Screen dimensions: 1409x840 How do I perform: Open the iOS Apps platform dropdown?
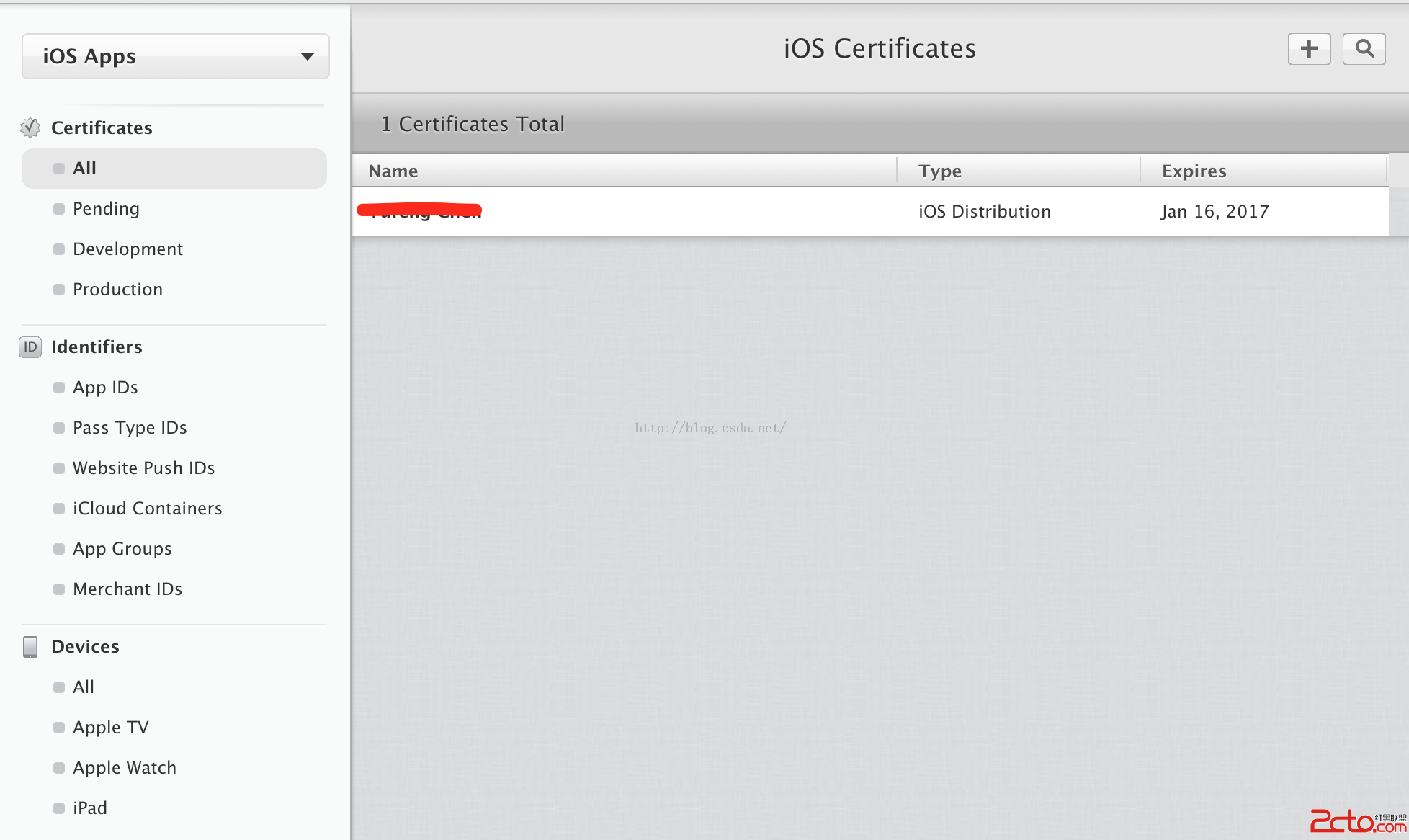[x=176, y=56]
